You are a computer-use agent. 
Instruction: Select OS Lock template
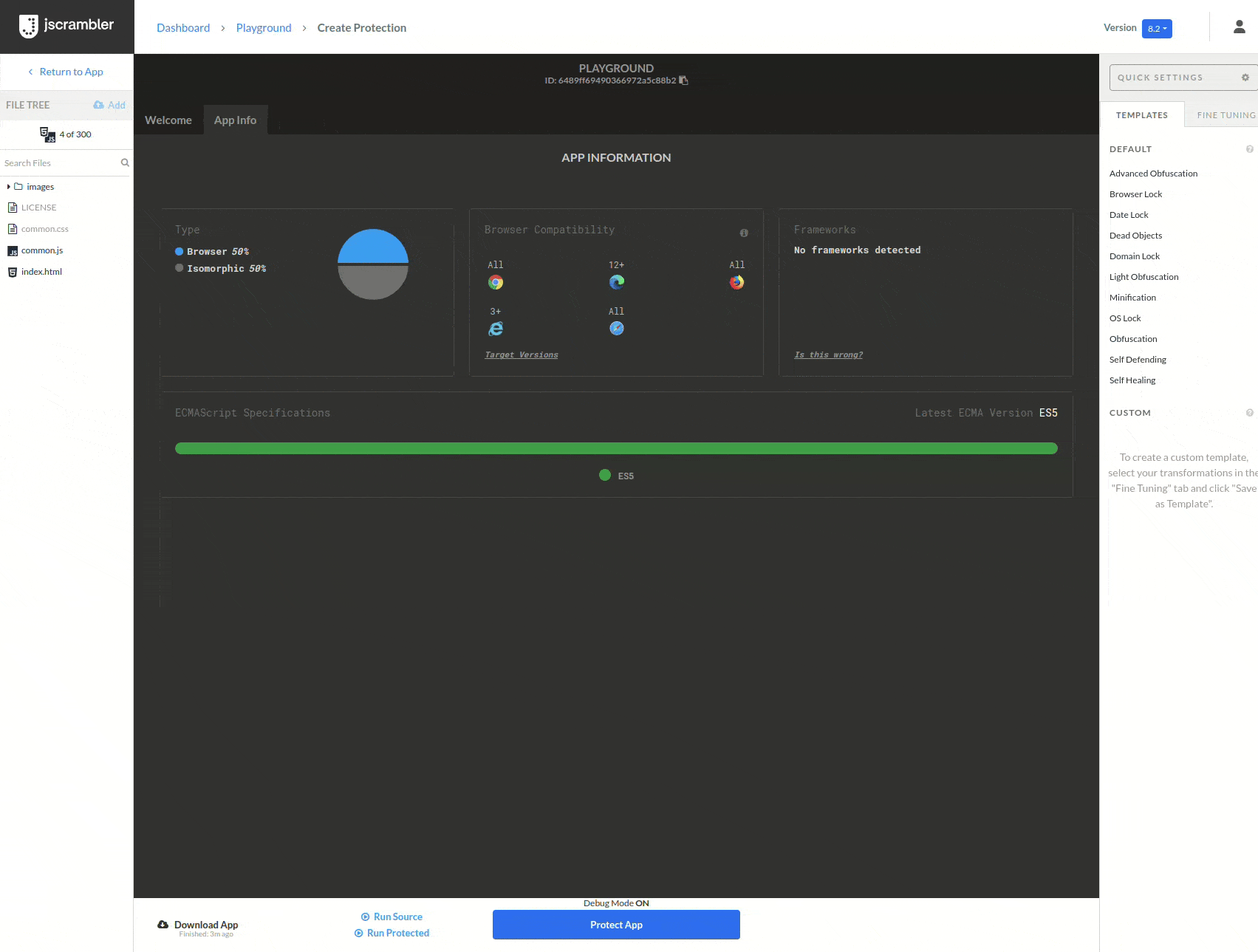pos(1125,318)
